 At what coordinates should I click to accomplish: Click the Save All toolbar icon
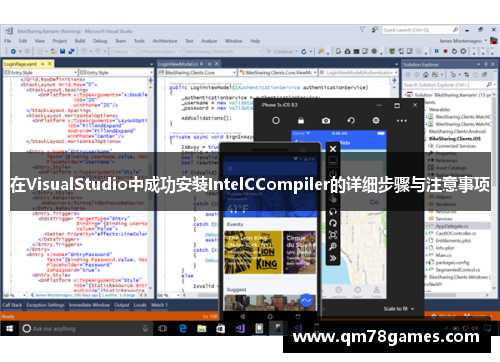[71, 51]
